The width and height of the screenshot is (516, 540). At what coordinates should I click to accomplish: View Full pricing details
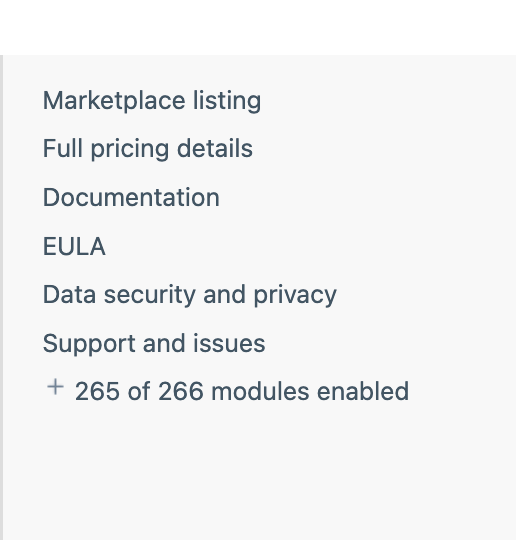point(148,149)
